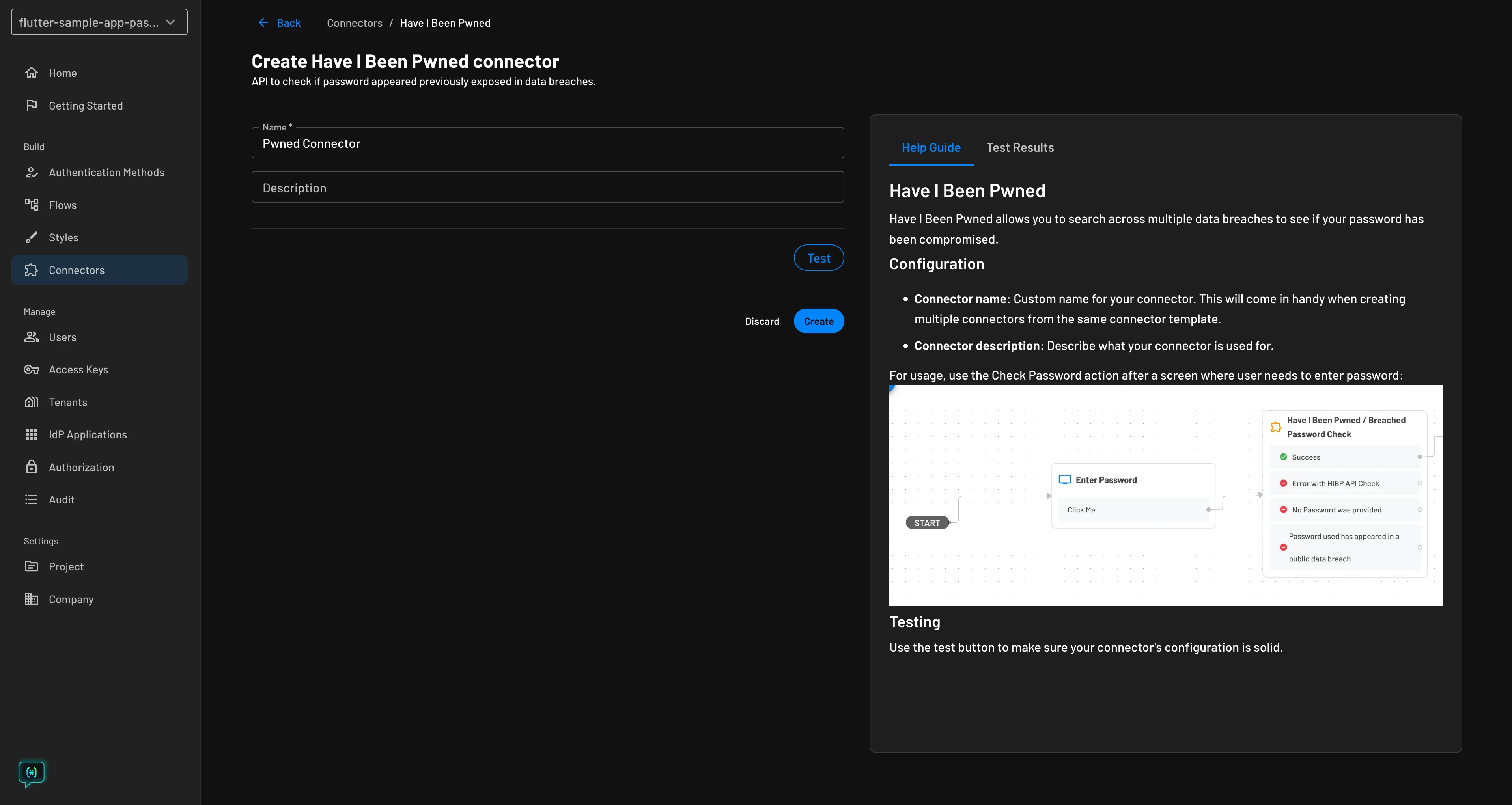Image resolution: width=1512 pixels, height=805 pixels.
Task: Select the Help Guide tab
Action: tap(931, 147)
